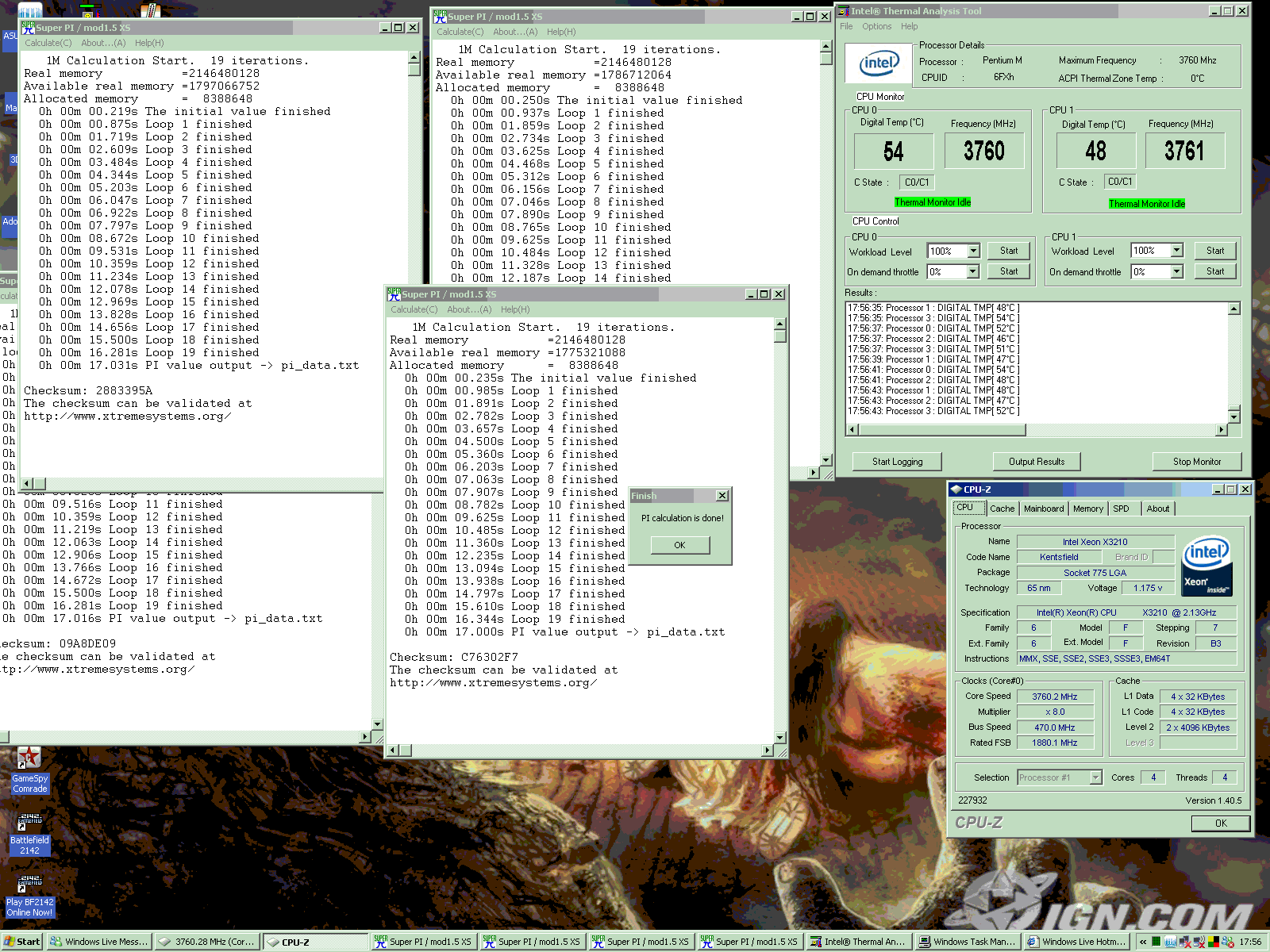Open the GameSpy Comrade desktop icon

point(29,769)
